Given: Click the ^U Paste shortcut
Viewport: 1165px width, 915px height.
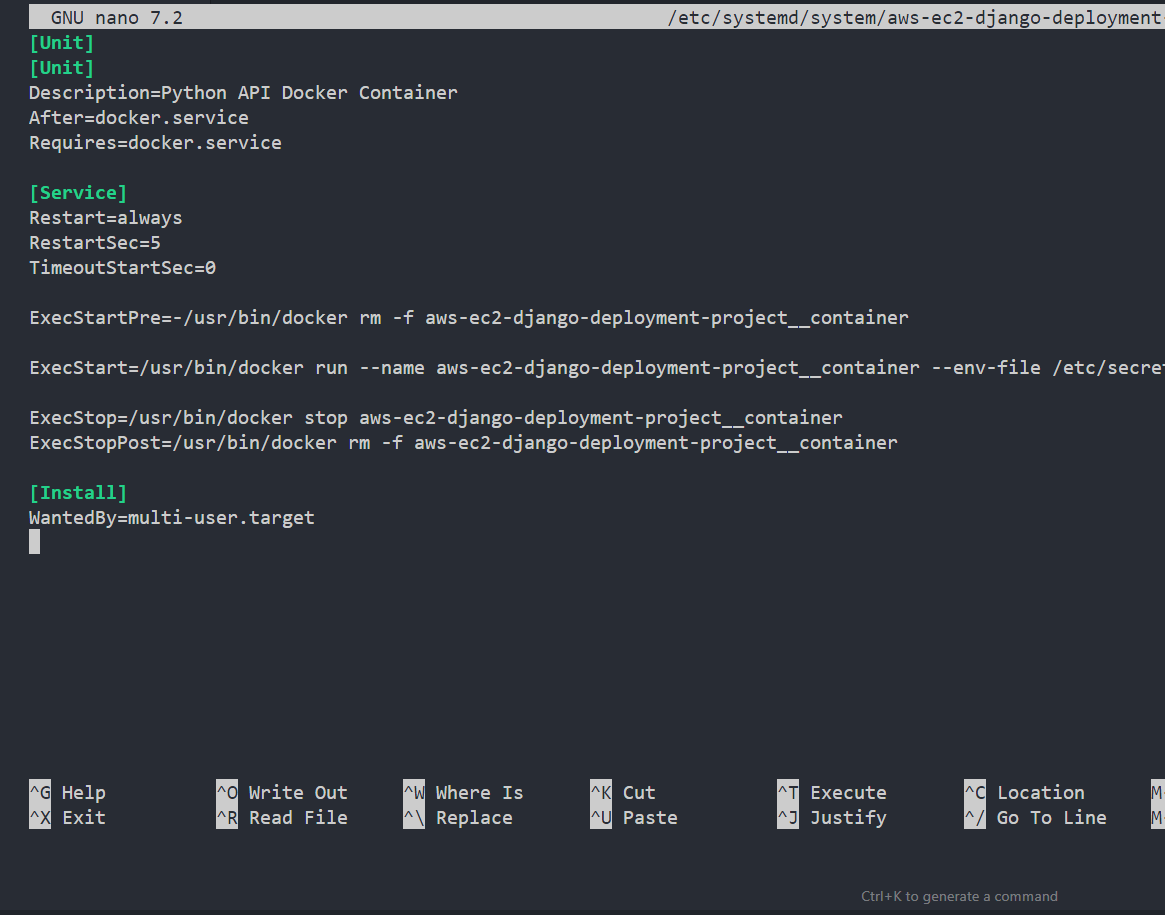Looking at the screenshot, I should coord(634,817).
